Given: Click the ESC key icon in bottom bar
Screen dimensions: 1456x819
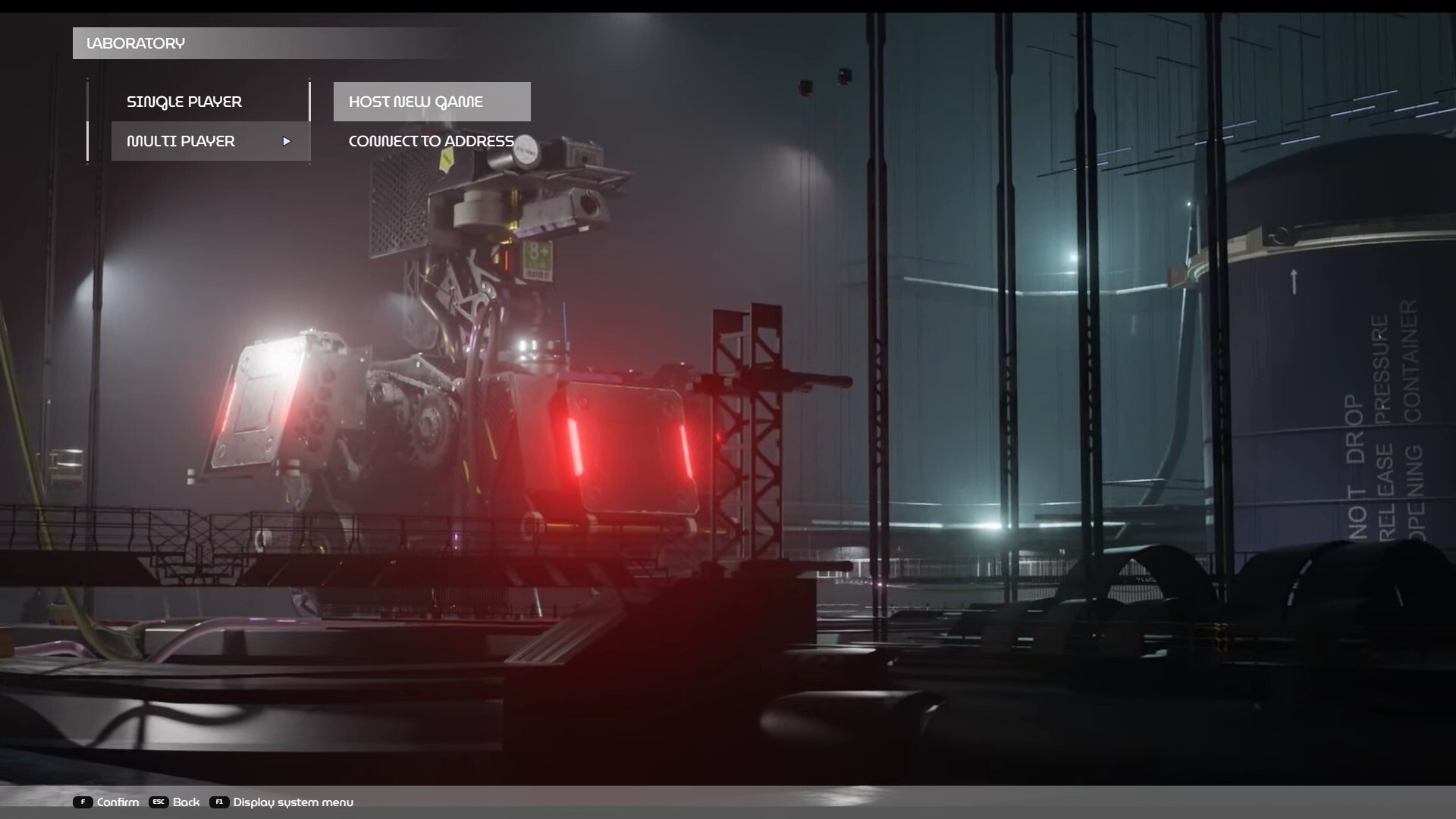Looking at the screenshot, I should tap(158, 802).
